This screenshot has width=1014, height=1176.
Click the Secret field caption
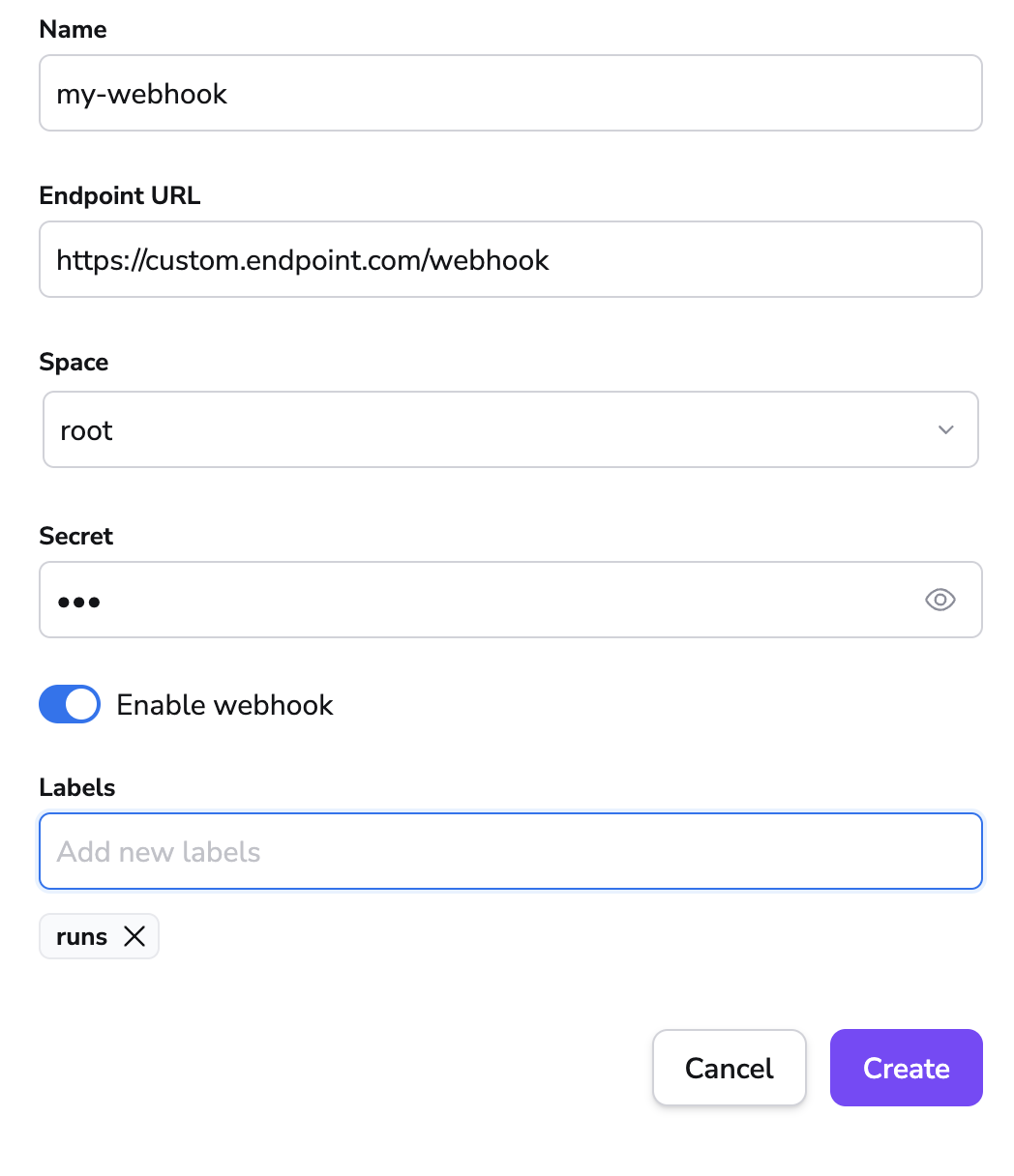[76, 536]
